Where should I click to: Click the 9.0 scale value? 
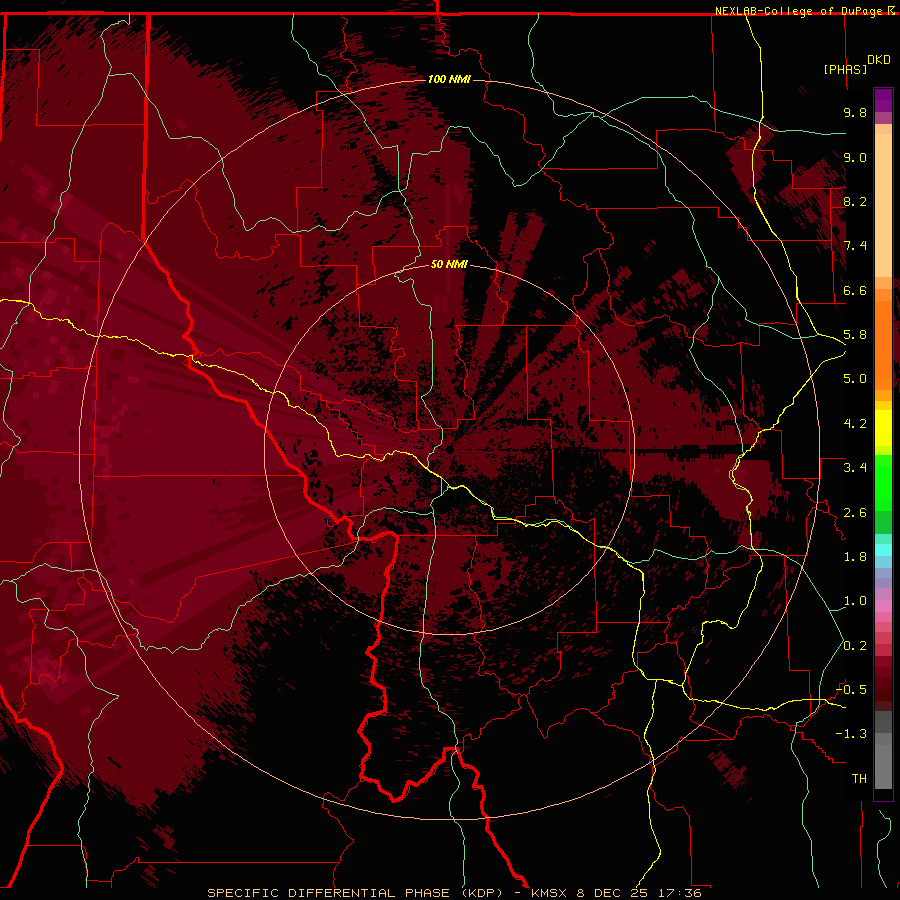coord(855,157)
